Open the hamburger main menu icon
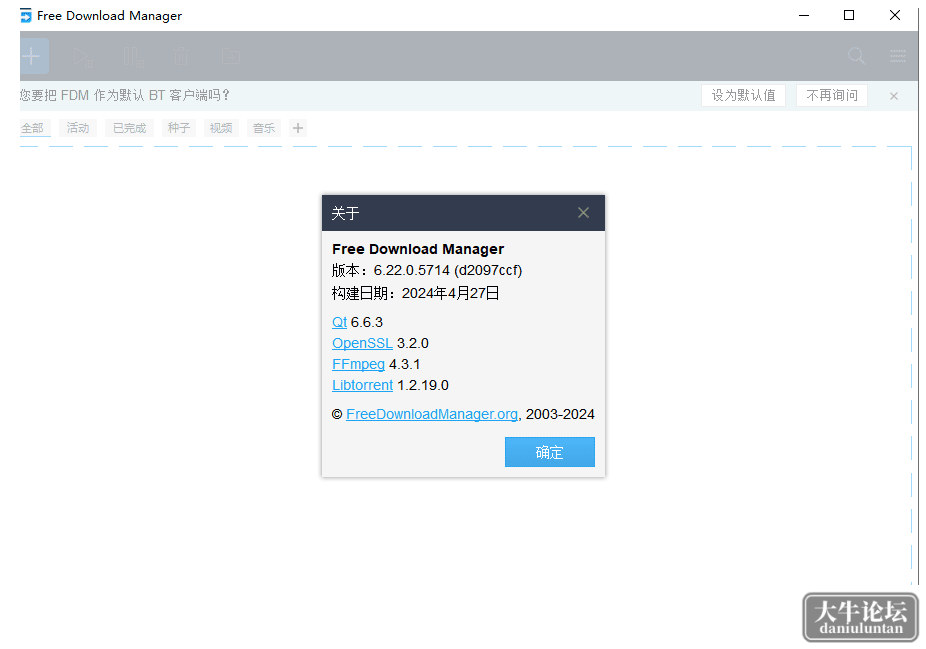 [898, 56]
